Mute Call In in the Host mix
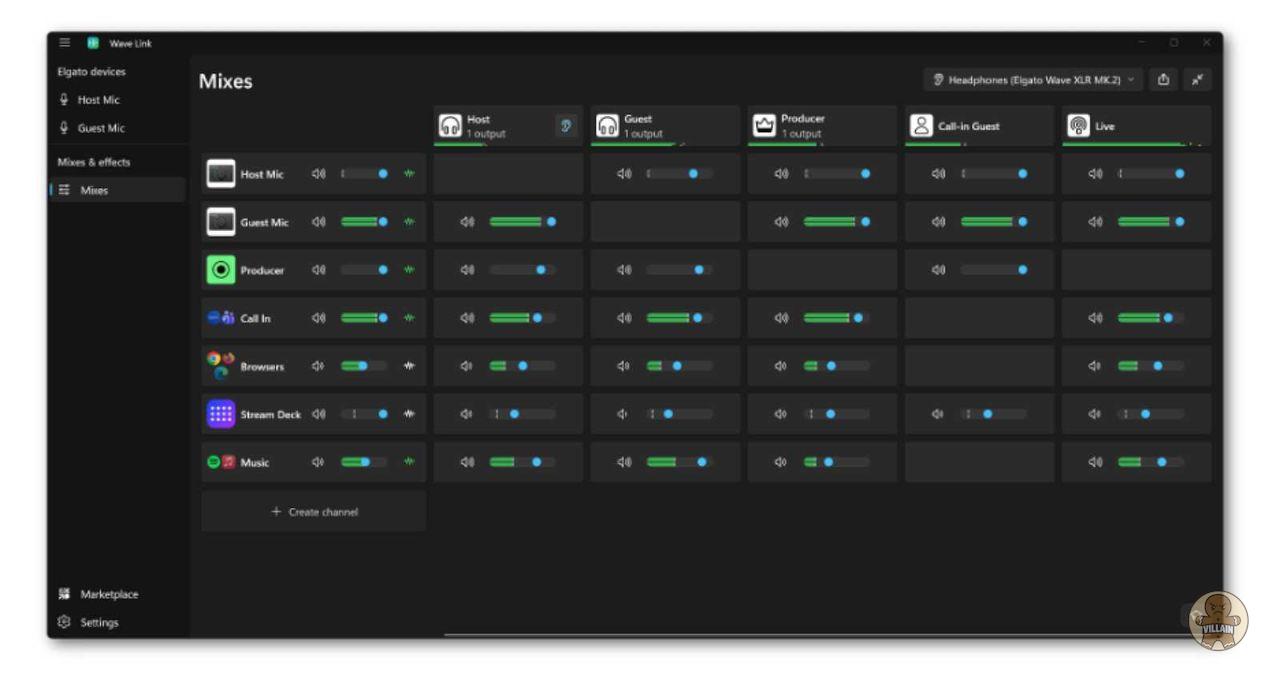The width and height of the screenshot is (1280, 683). click(x=467, y=318)
